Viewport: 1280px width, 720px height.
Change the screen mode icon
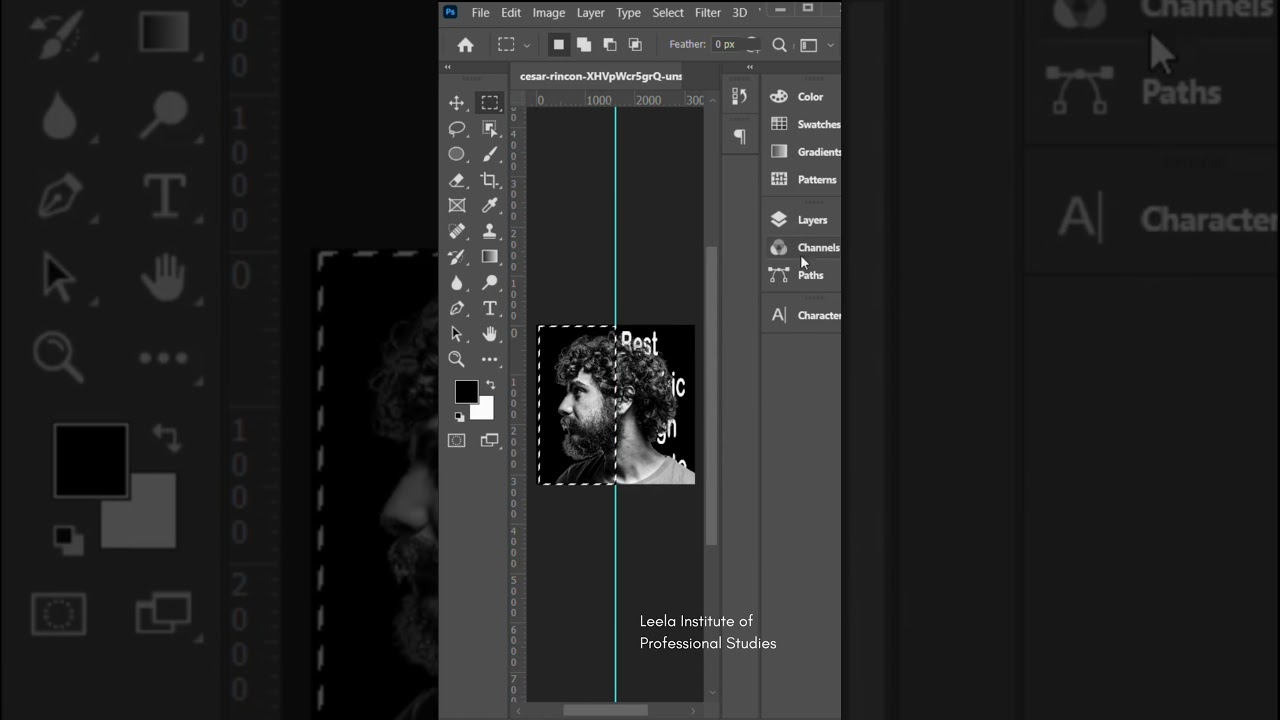(489, 440)
